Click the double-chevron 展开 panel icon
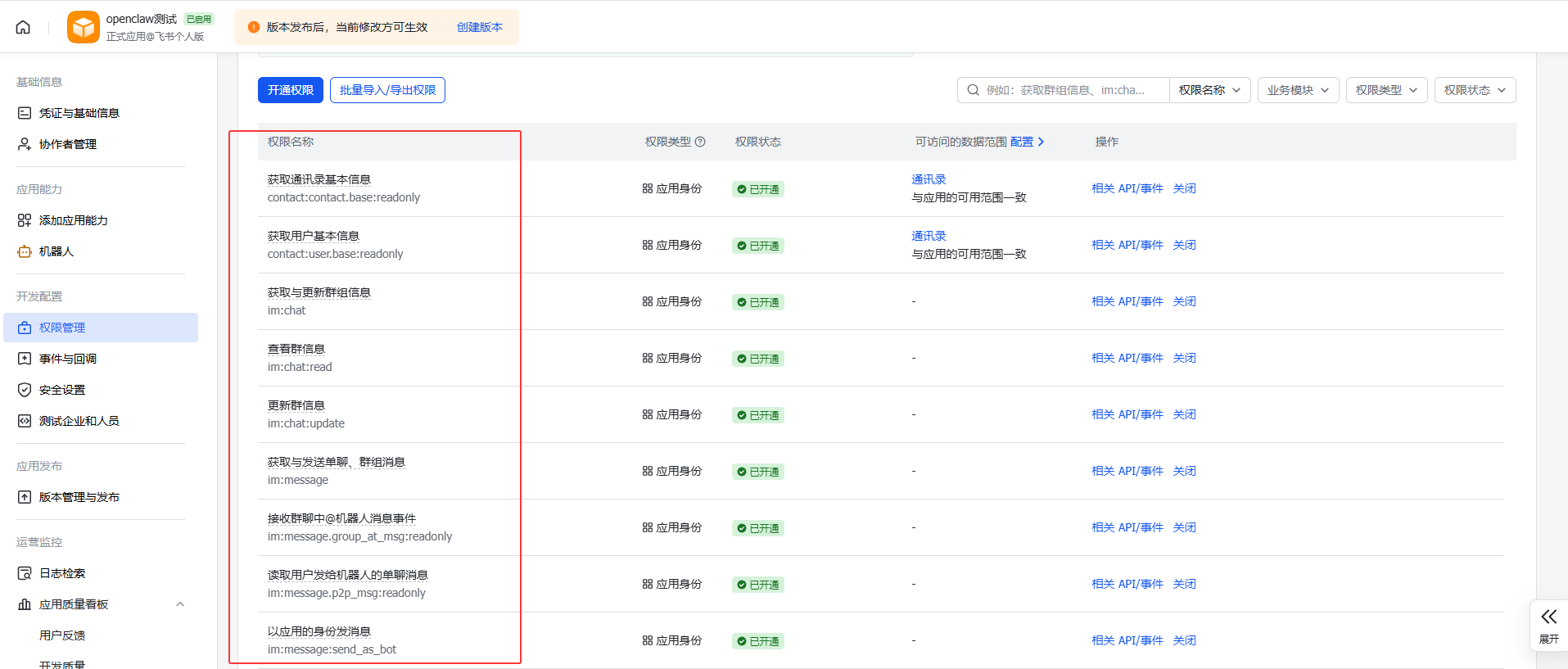 (1549, 617)
